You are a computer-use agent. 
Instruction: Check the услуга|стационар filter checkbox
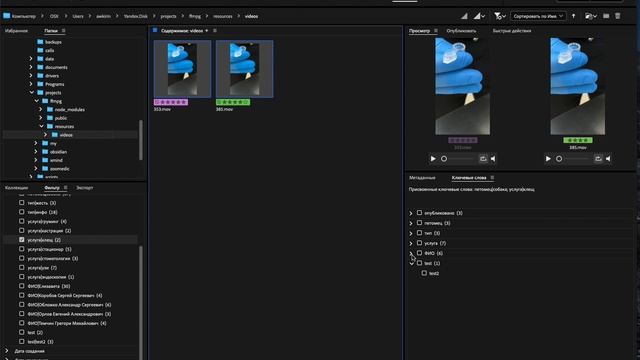click(x=22, y=249)
